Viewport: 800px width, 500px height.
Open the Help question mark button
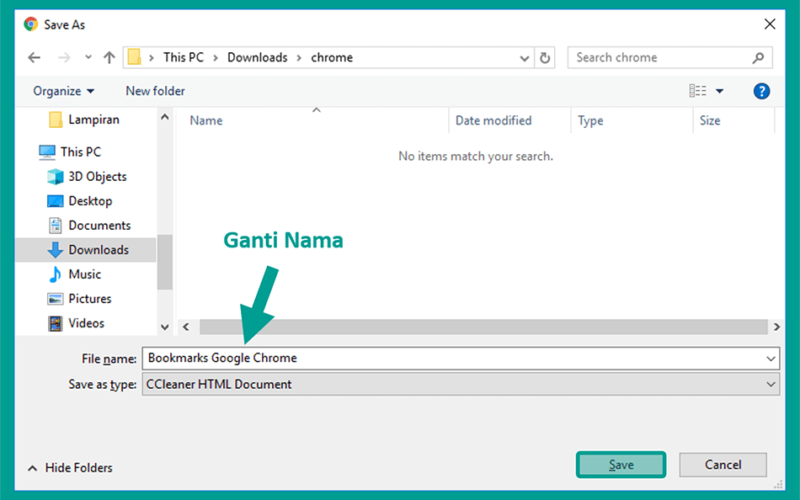(761, 91)
